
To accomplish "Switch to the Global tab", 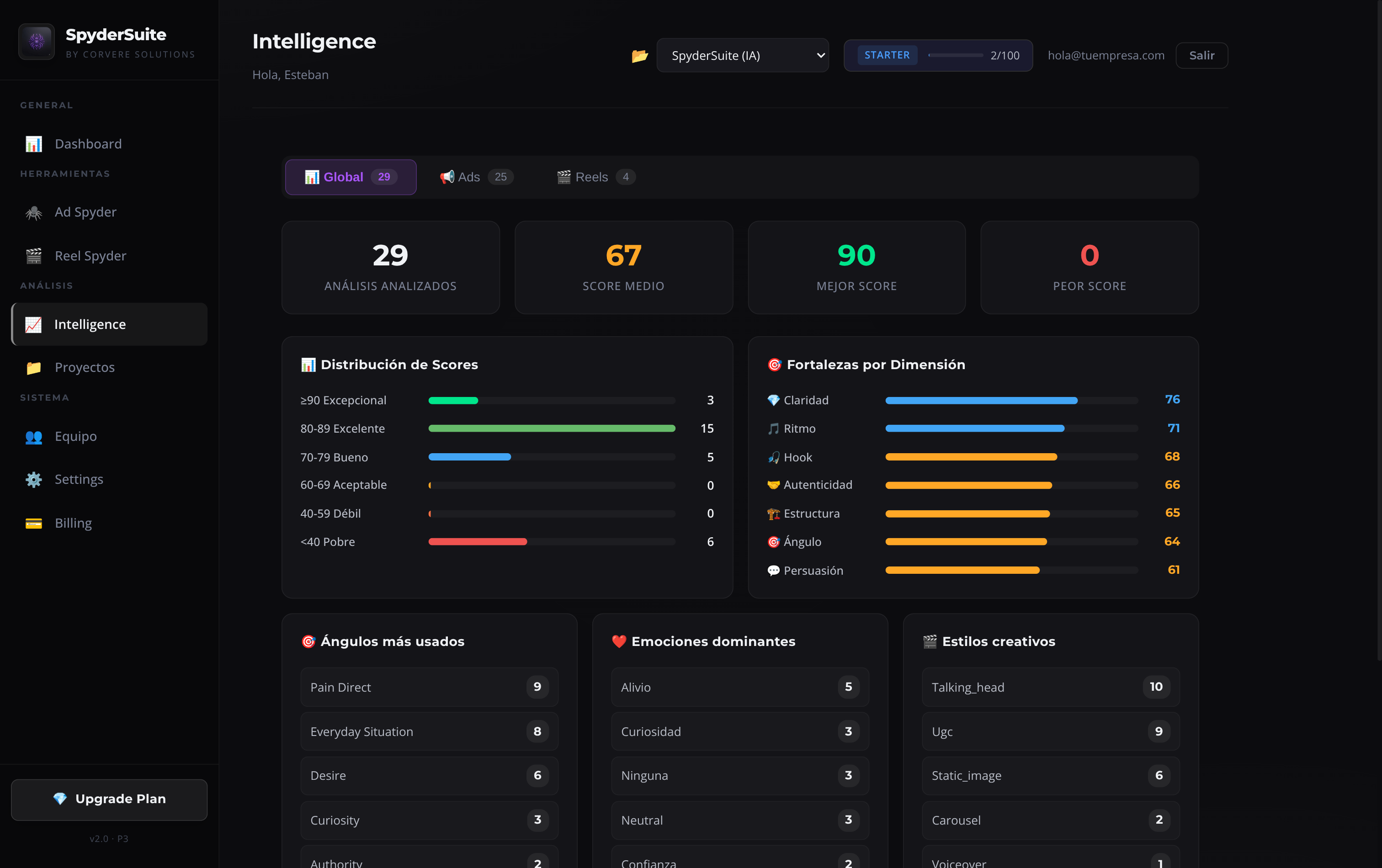I will click(351, 177).
